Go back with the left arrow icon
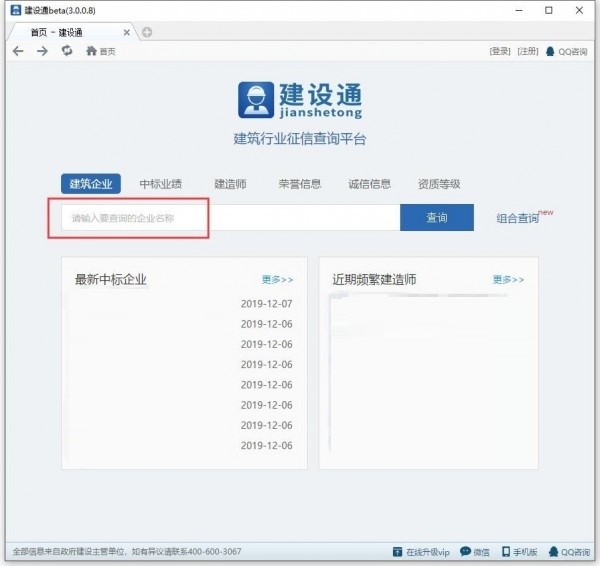The image size is (600, 566). pyautogui.click(x=18, y=51)
